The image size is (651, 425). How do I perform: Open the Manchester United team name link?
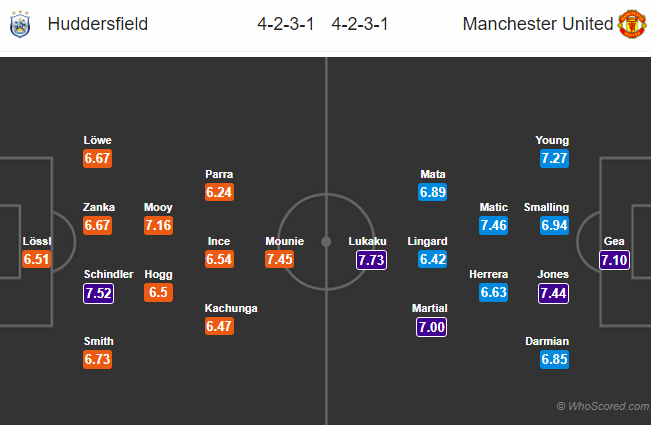coord(538,23)
